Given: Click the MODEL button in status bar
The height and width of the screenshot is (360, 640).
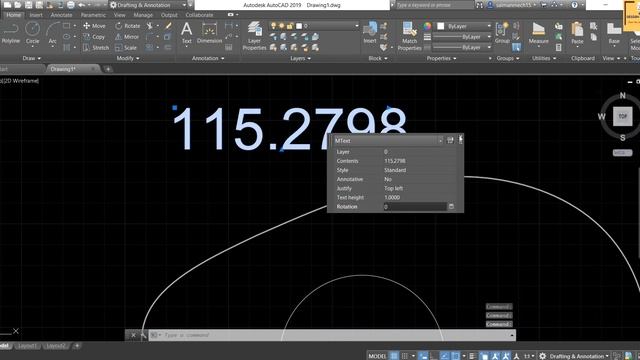Looking at the screenshot, I should [x=377, y=356].
